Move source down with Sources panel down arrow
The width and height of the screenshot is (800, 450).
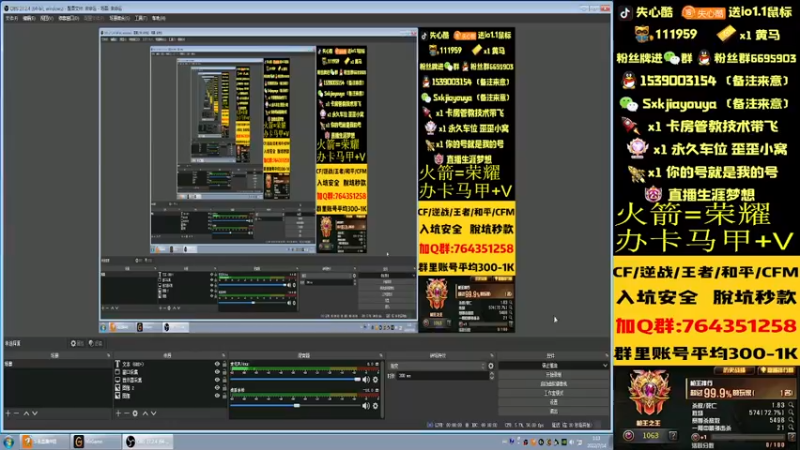tap(154, 413)
